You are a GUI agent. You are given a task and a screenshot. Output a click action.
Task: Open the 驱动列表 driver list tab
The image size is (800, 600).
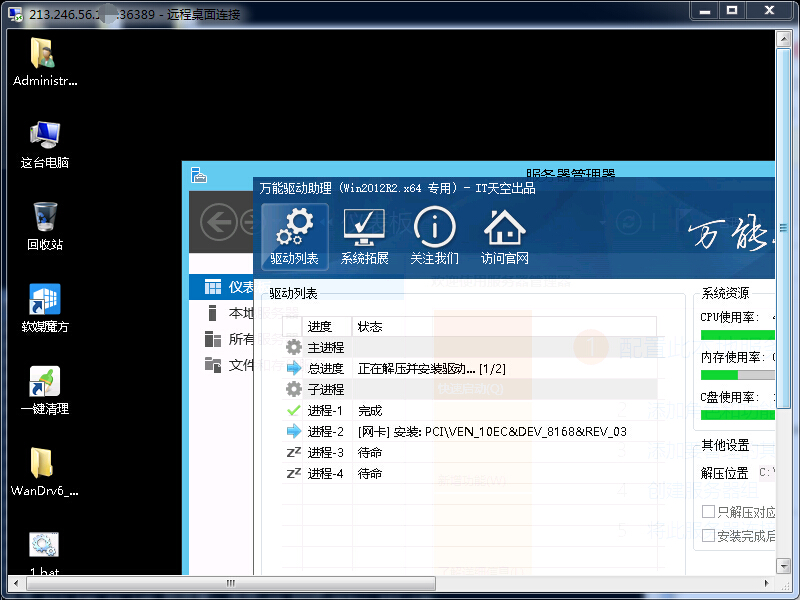click(294, 237)
